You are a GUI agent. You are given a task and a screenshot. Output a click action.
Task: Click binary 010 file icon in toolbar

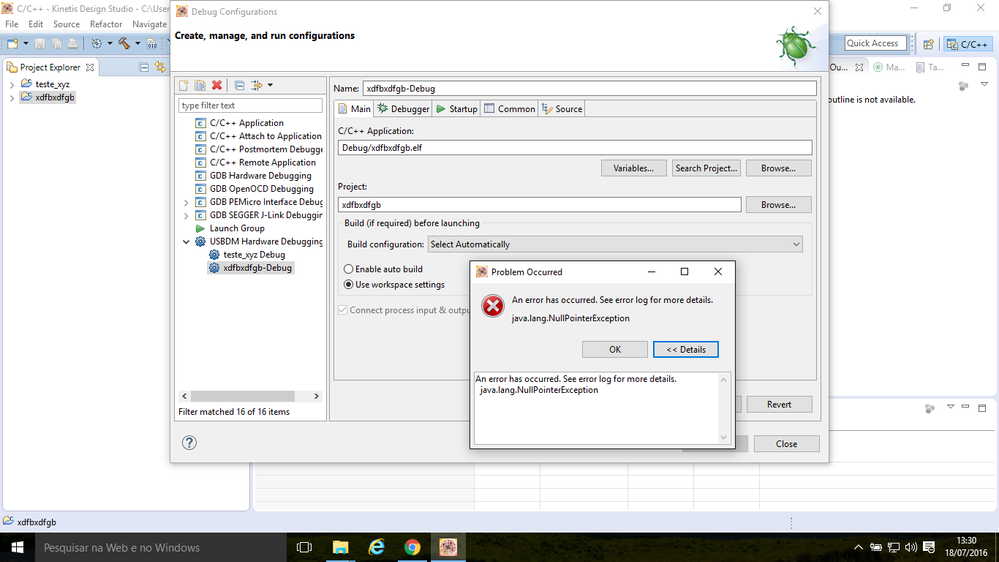(x=152, y=43)
